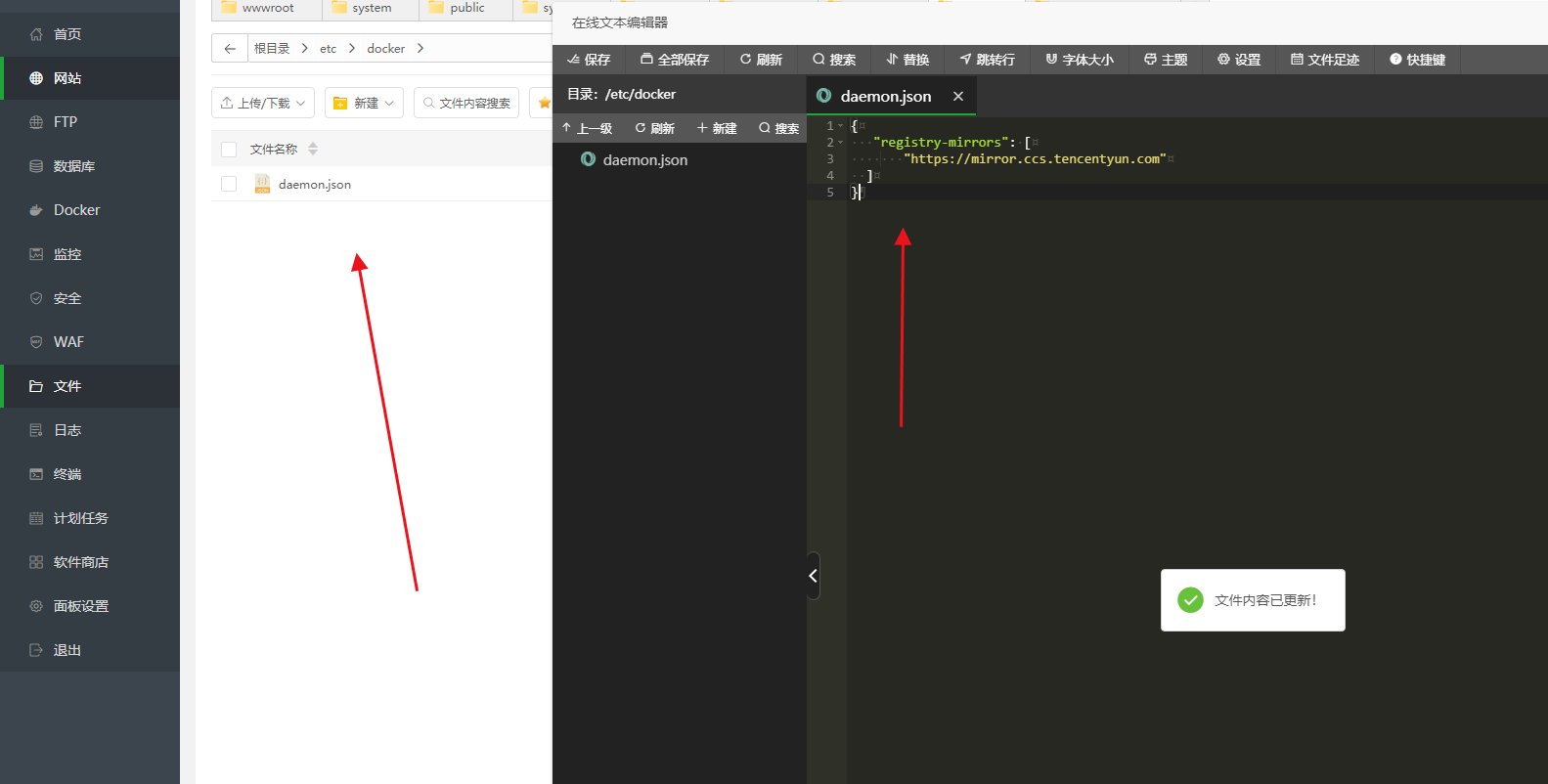Image resolution: width=1548 pixels, height=784 pixels.
Task: Switch to the system folder tab
Action: (x=371, y=9)
